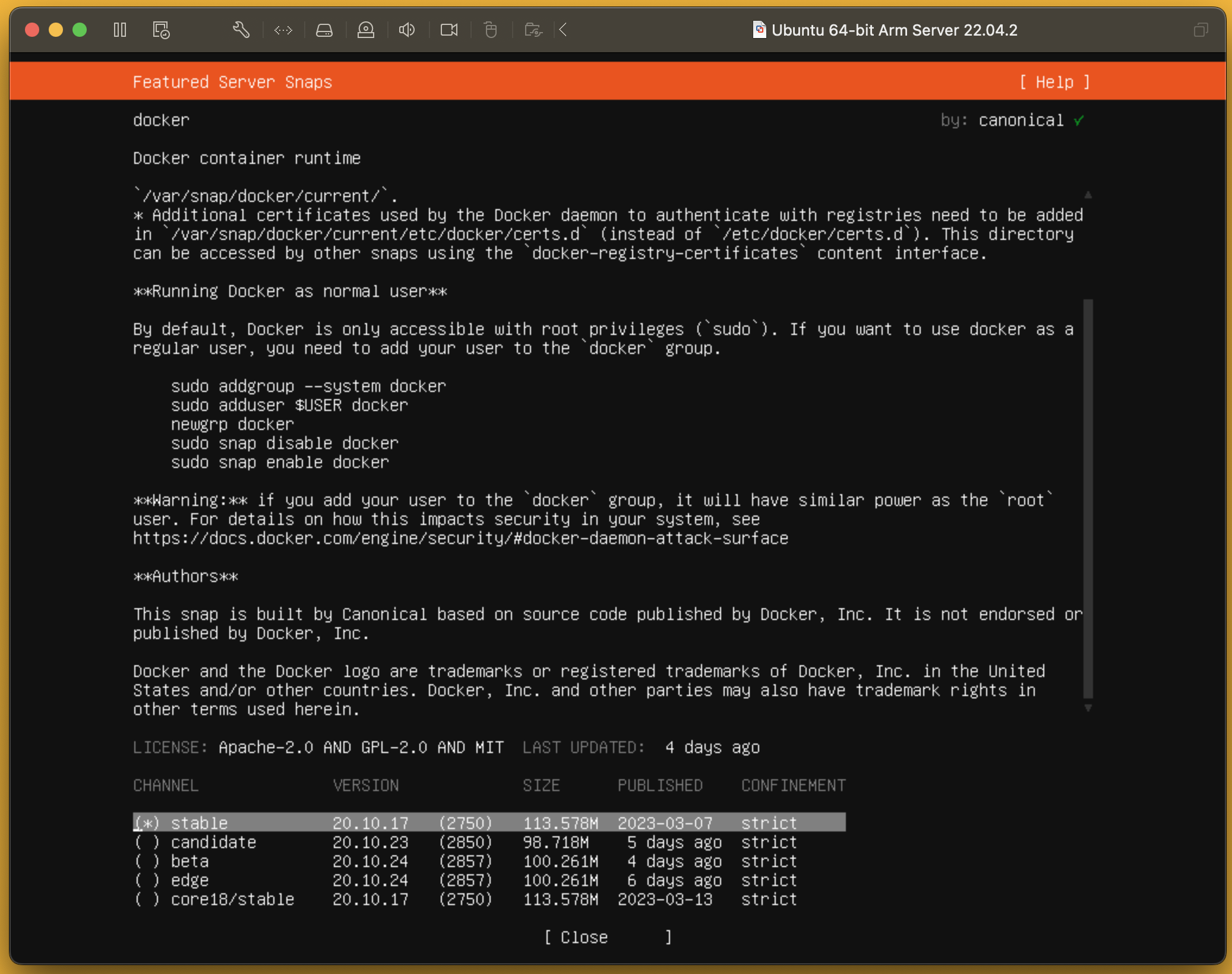The width and height of the screenshot is (1232, 974).
Task: Click the Close button
Action: [608, 937]
